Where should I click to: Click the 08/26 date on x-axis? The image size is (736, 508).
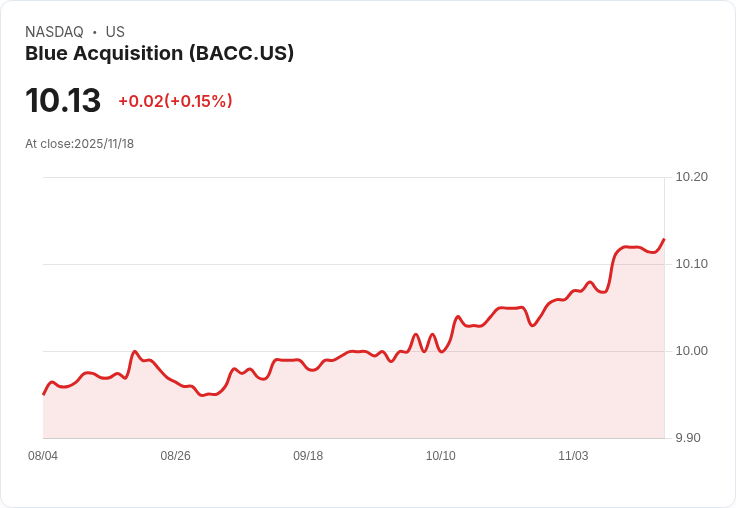click(x=175, y=456)
